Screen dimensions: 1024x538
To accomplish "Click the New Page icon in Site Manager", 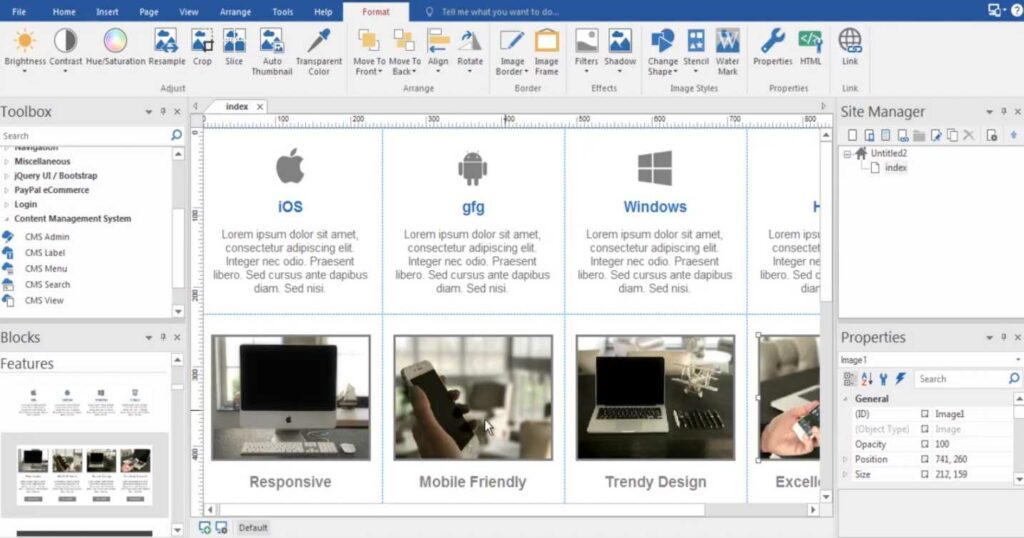I will point(852,135).
